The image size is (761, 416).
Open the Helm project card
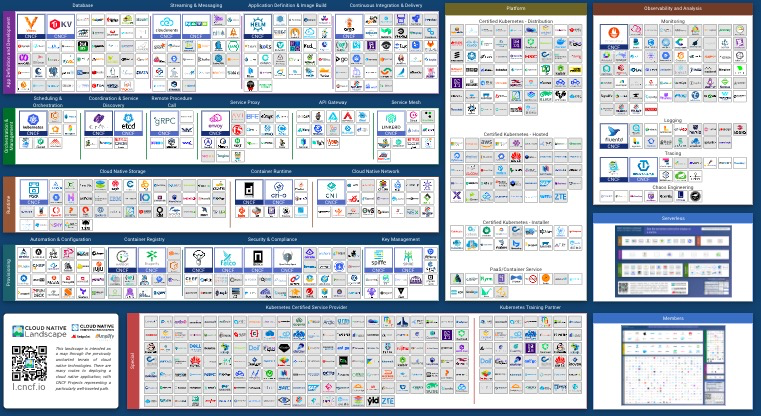click(x=258, y=26)
